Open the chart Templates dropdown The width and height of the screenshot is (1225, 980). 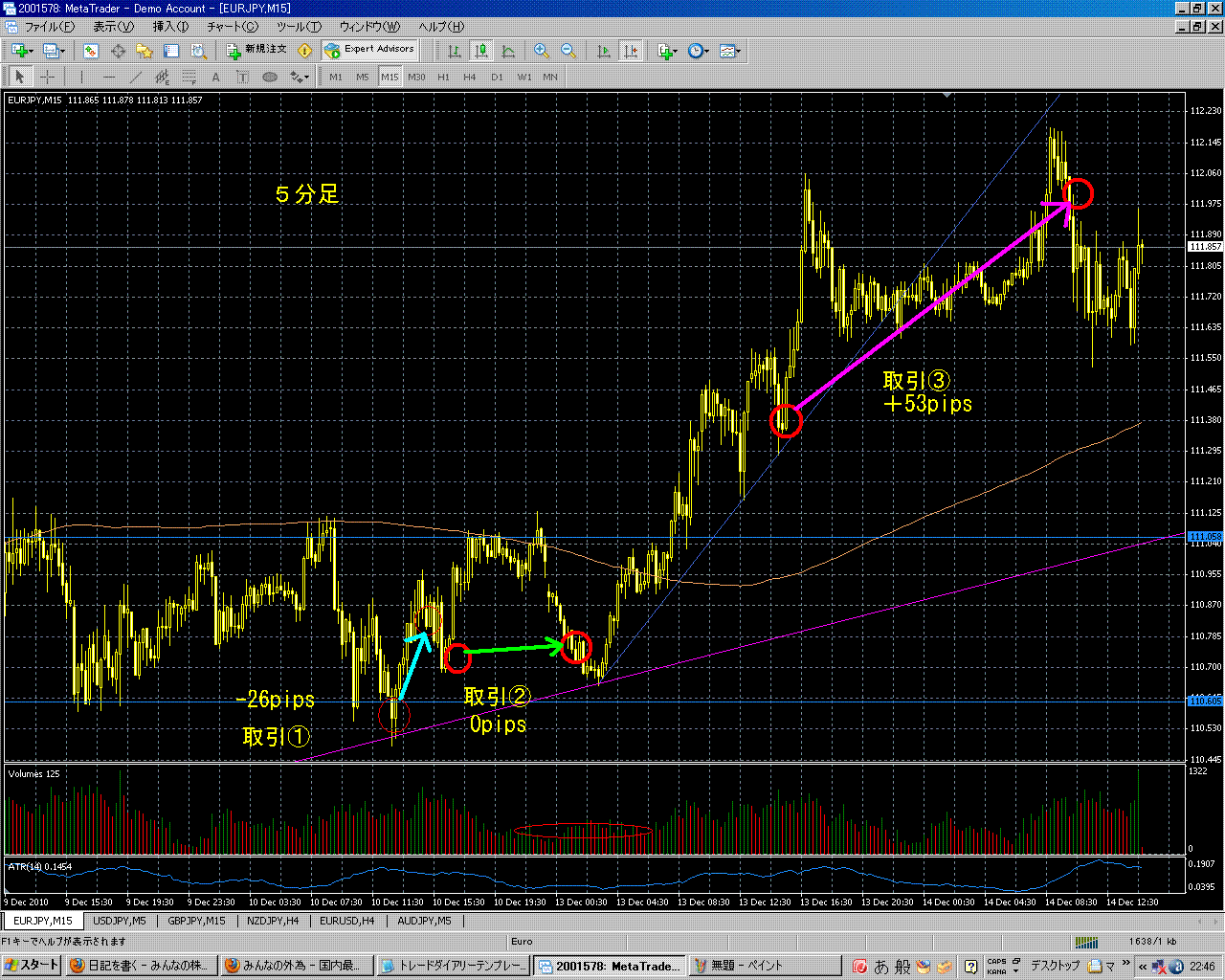pyautogui.click(x=730, y=51)
